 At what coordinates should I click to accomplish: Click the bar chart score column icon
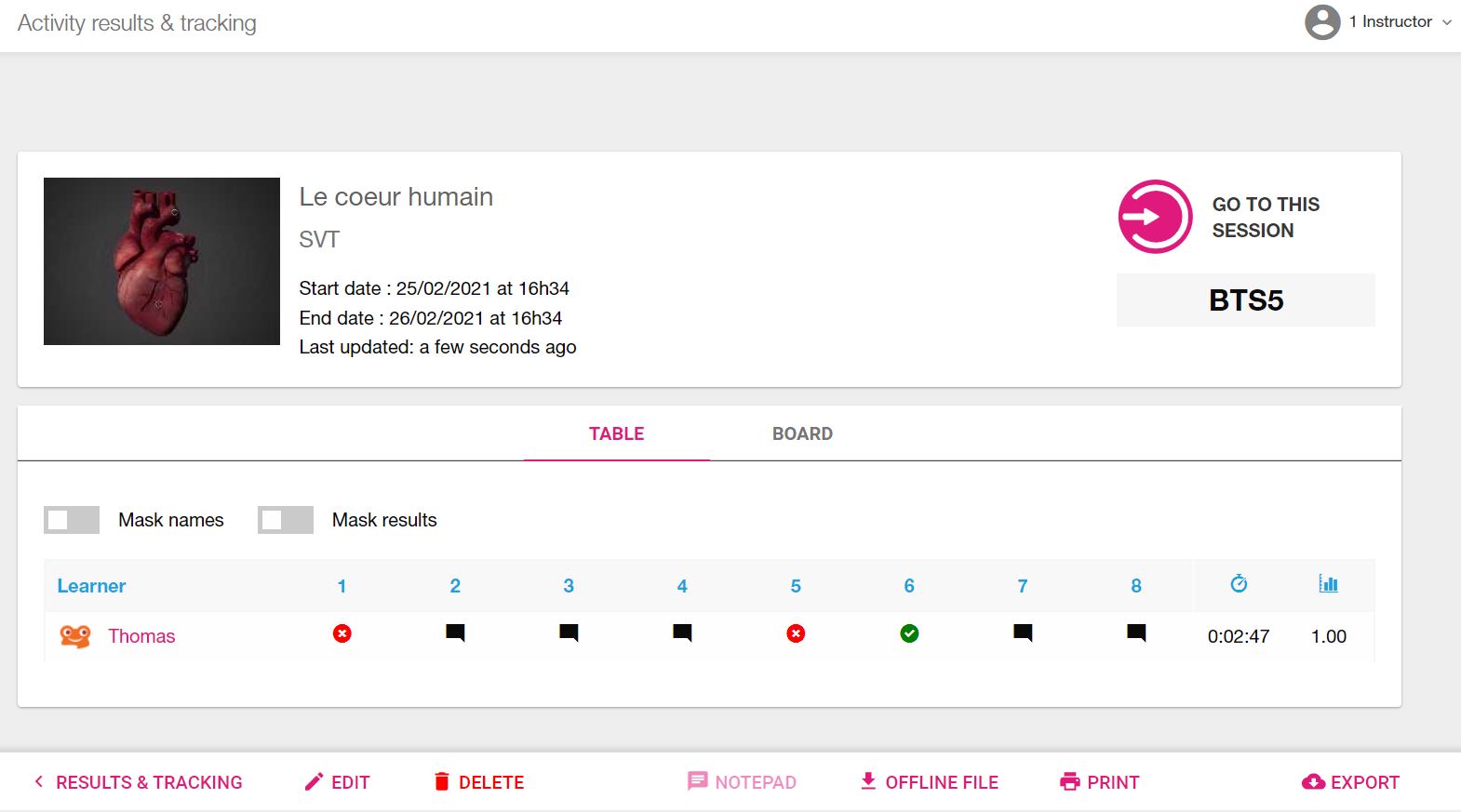point(1329,584)
